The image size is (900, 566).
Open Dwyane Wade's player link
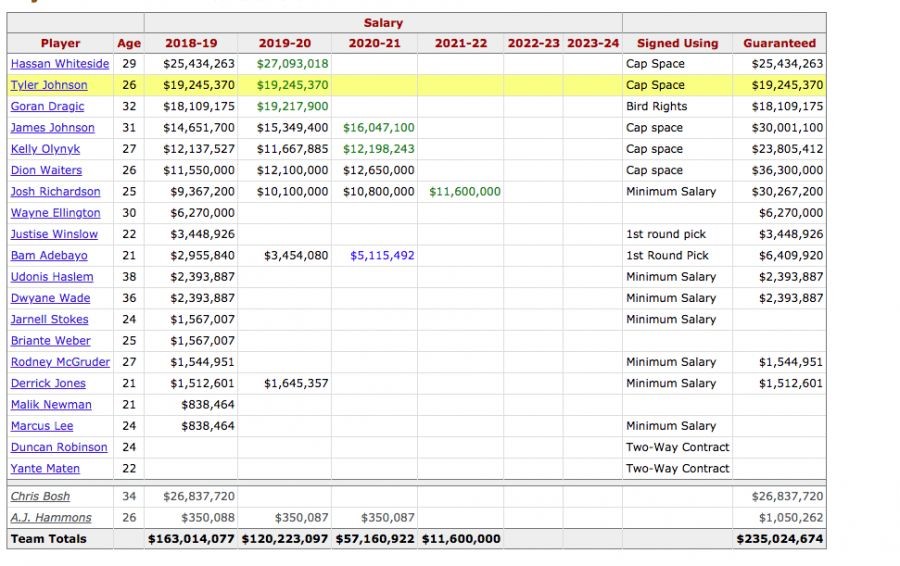click(x=50, y=298)
